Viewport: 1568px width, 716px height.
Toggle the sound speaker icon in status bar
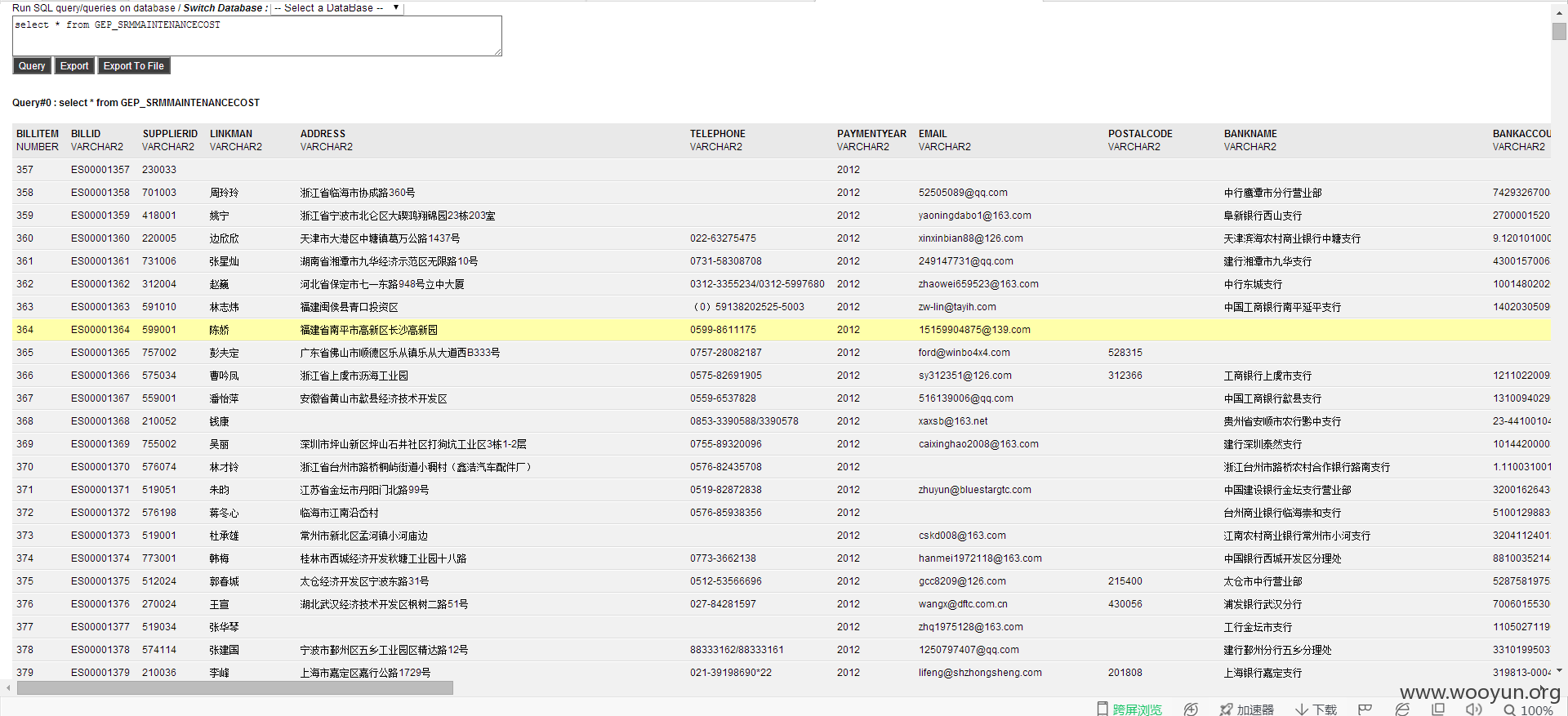1473,709
